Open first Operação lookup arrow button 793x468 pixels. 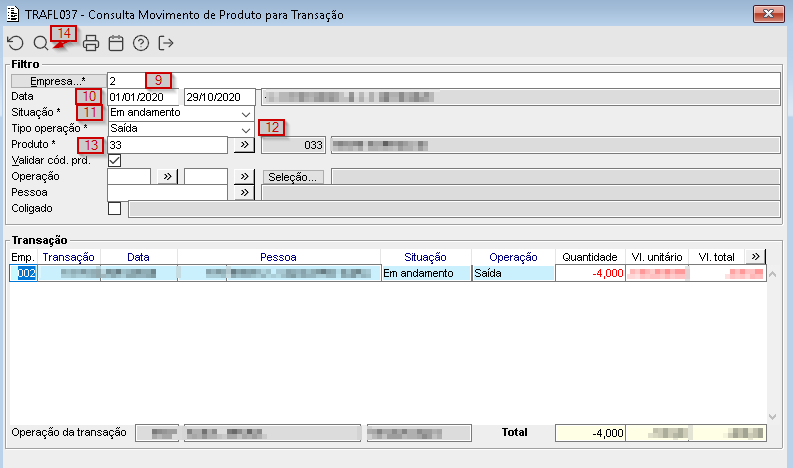point(167,177)
